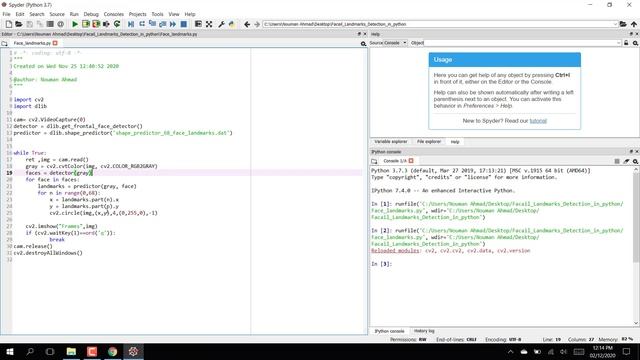Click the Save file toolbar icon
Image resolution: width=640 pixels, height=360 pixels.
point(29,24)
